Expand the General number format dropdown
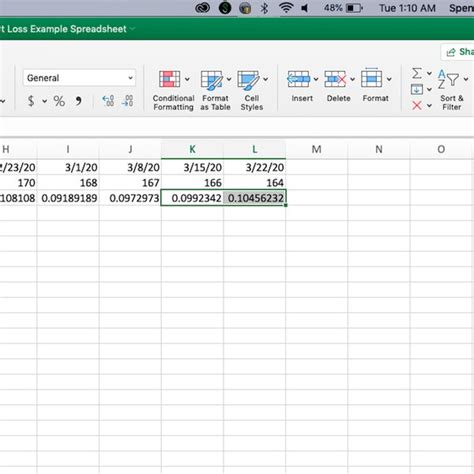This screenshot has width=474, height=474. point(130,78)
